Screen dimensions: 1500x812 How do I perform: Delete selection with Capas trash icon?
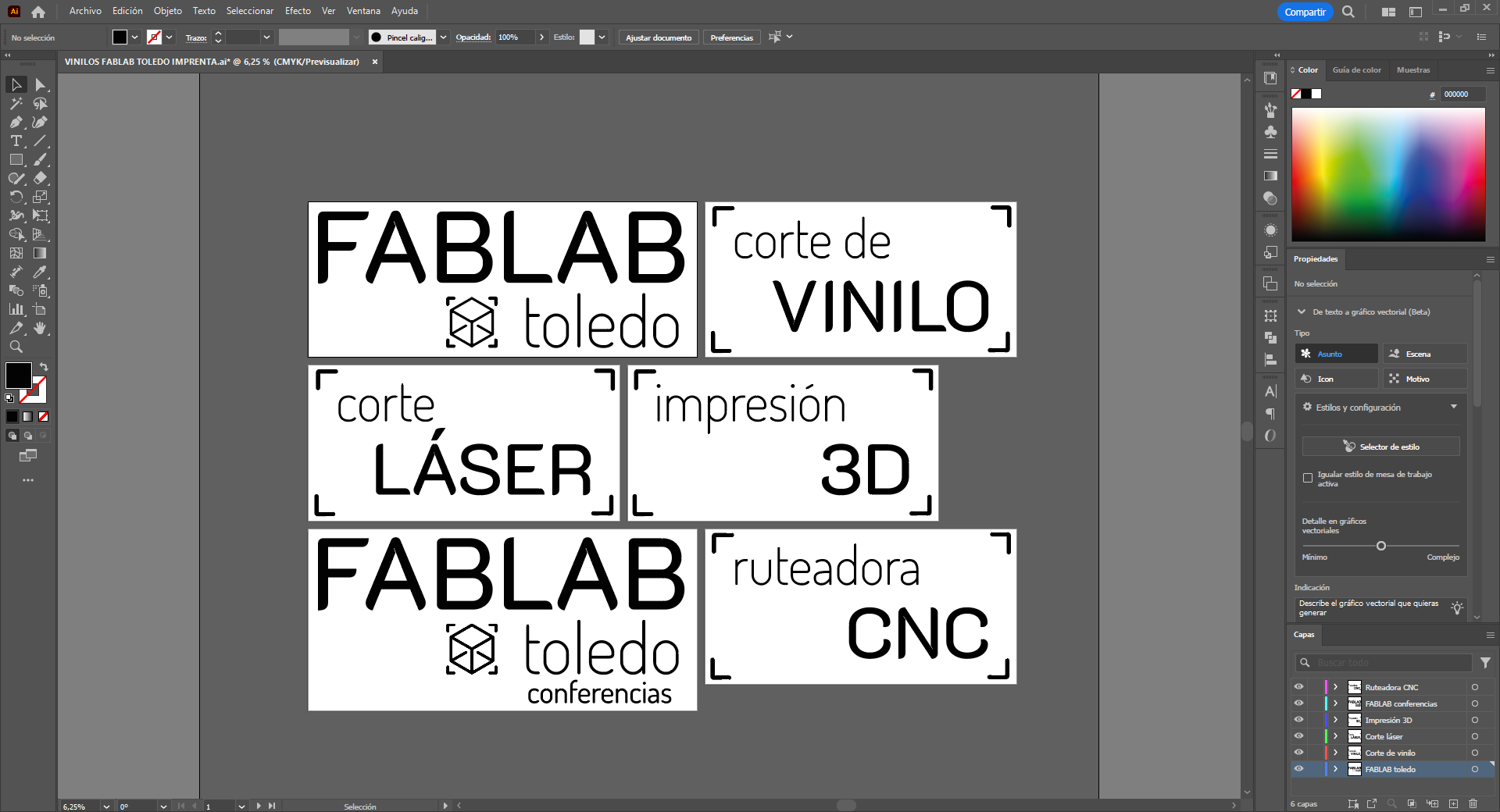click(x=1473, y=803)
